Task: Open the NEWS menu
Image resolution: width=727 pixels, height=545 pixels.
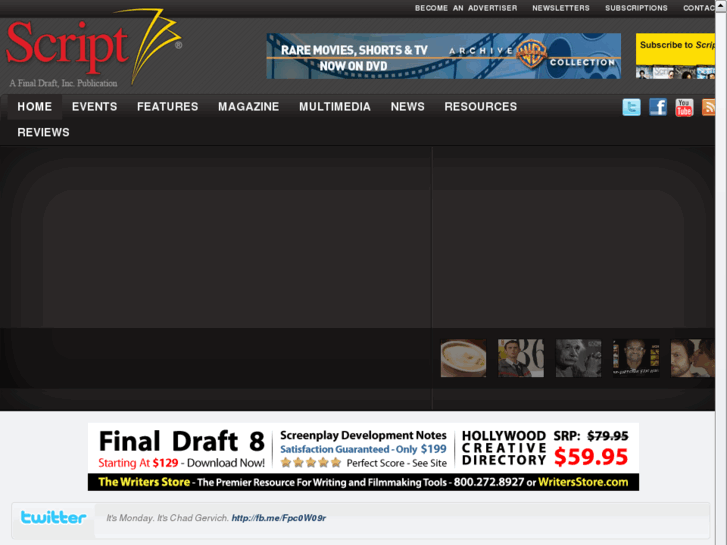Action: (408, 107)
